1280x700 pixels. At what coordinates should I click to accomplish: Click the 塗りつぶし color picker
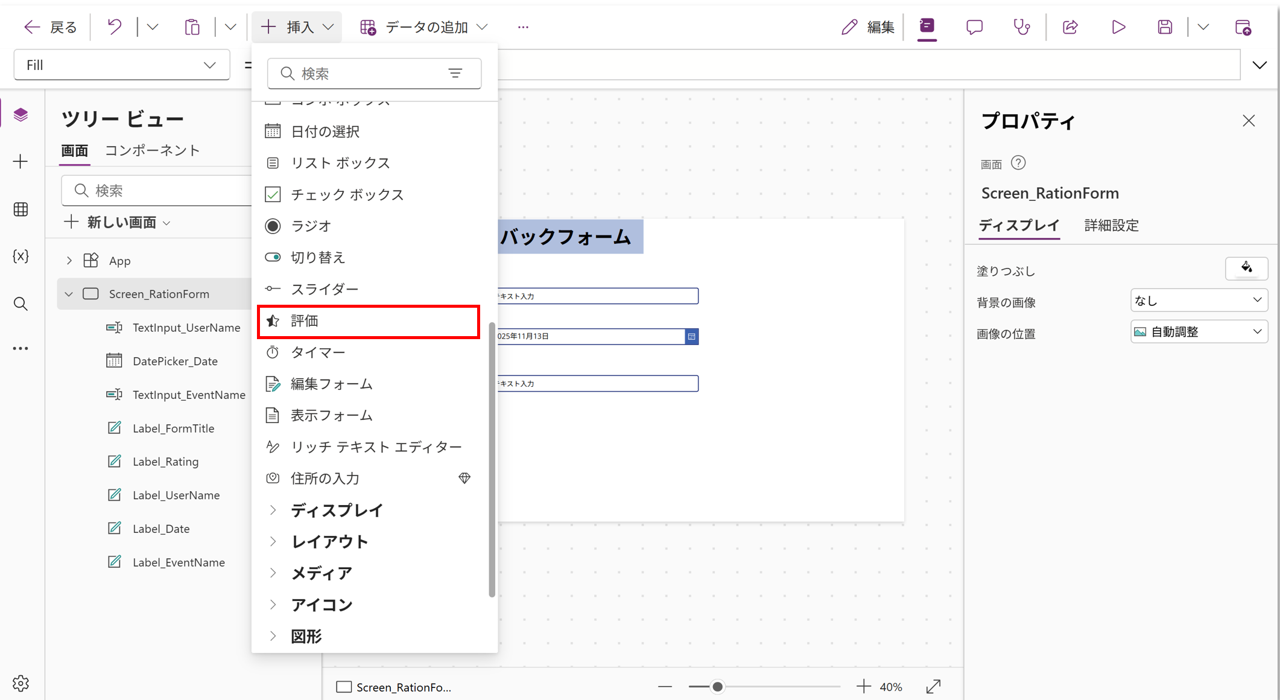pos(1246,268)
